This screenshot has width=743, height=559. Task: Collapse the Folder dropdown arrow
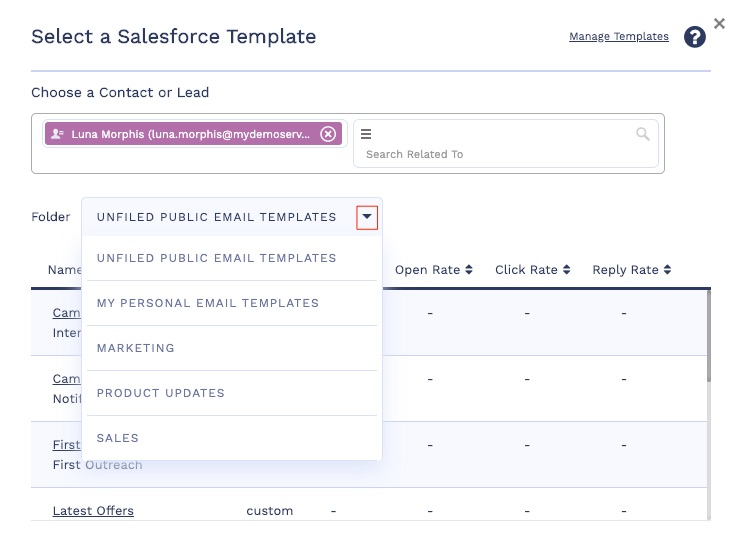click(x=368, y=217)
